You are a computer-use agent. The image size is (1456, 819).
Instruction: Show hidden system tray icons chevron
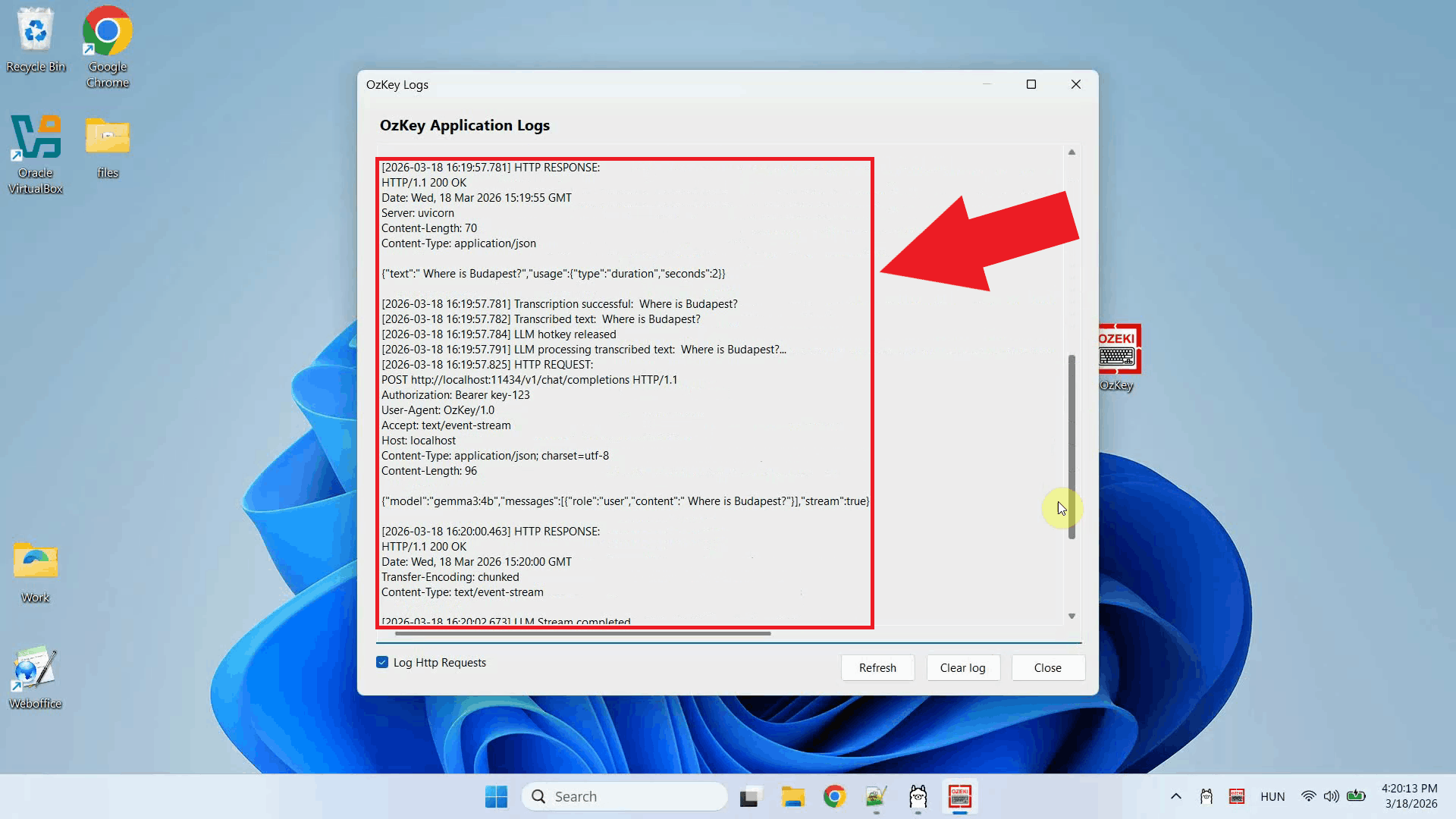pos(1175,796)
